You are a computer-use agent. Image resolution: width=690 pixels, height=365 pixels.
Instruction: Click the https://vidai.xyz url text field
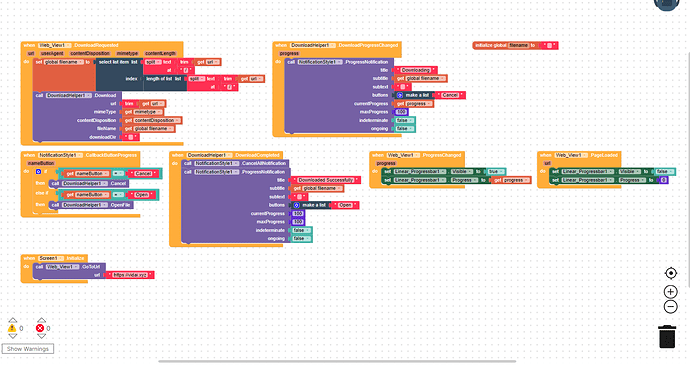pyautogui.click(x=130, y=275)
